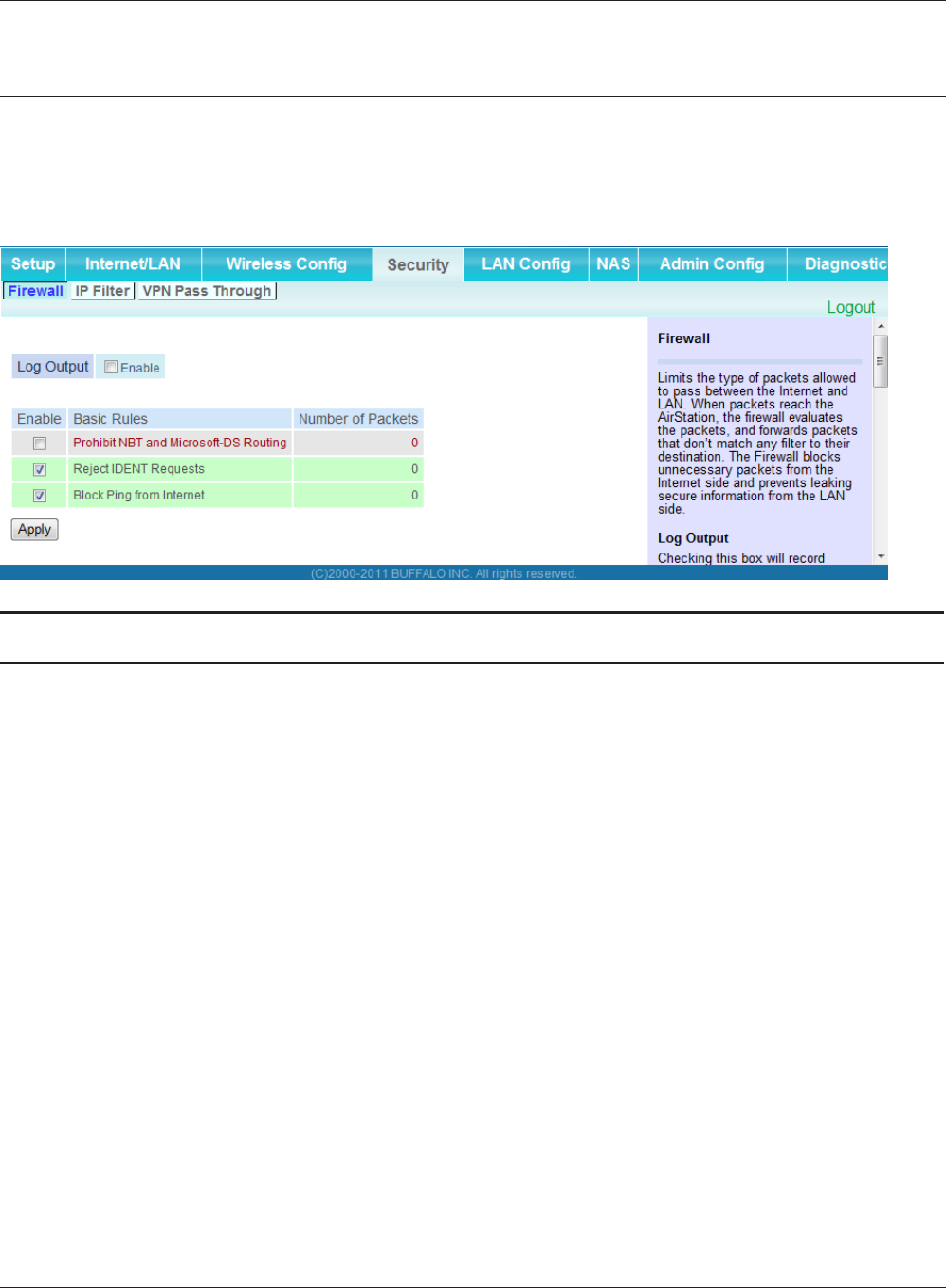Click the 'Firewall' help heading
946x1288 pixels.
[x=683, y=338]
